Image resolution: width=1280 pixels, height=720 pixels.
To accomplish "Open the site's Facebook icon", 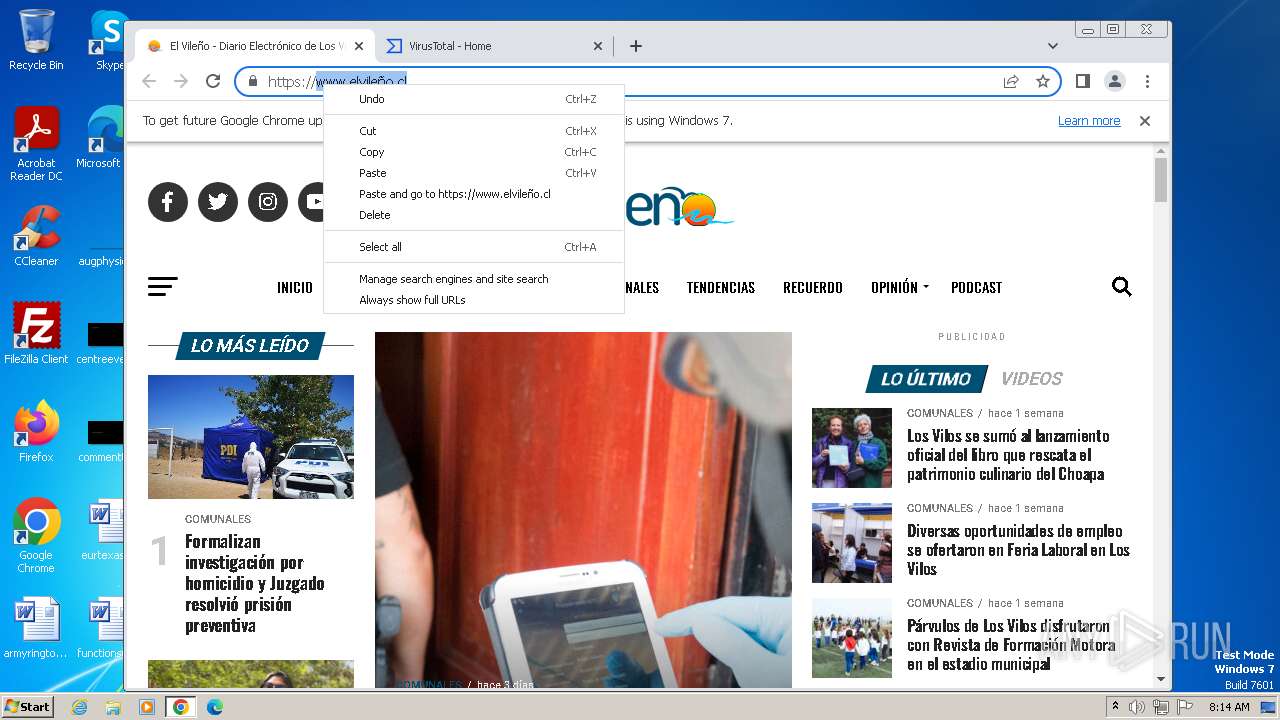I will pos(168,202).
